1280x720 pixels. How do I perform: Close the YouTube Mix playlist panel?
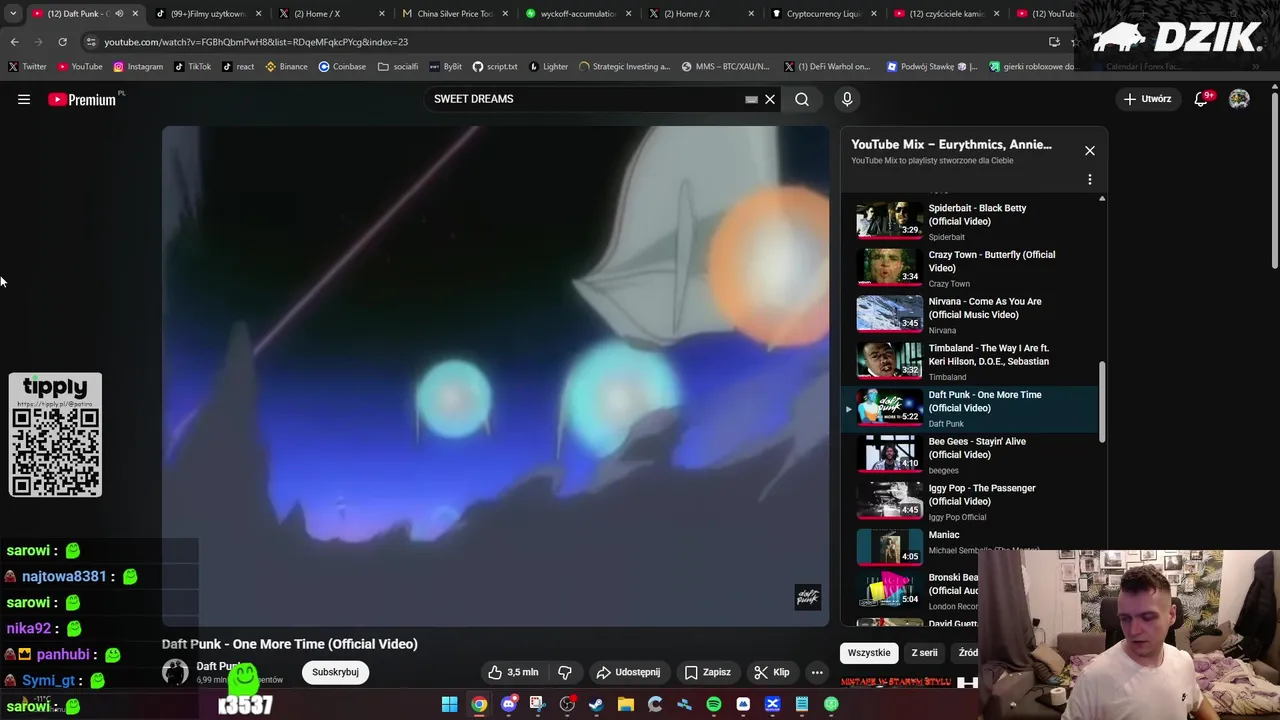(1090, 151)
